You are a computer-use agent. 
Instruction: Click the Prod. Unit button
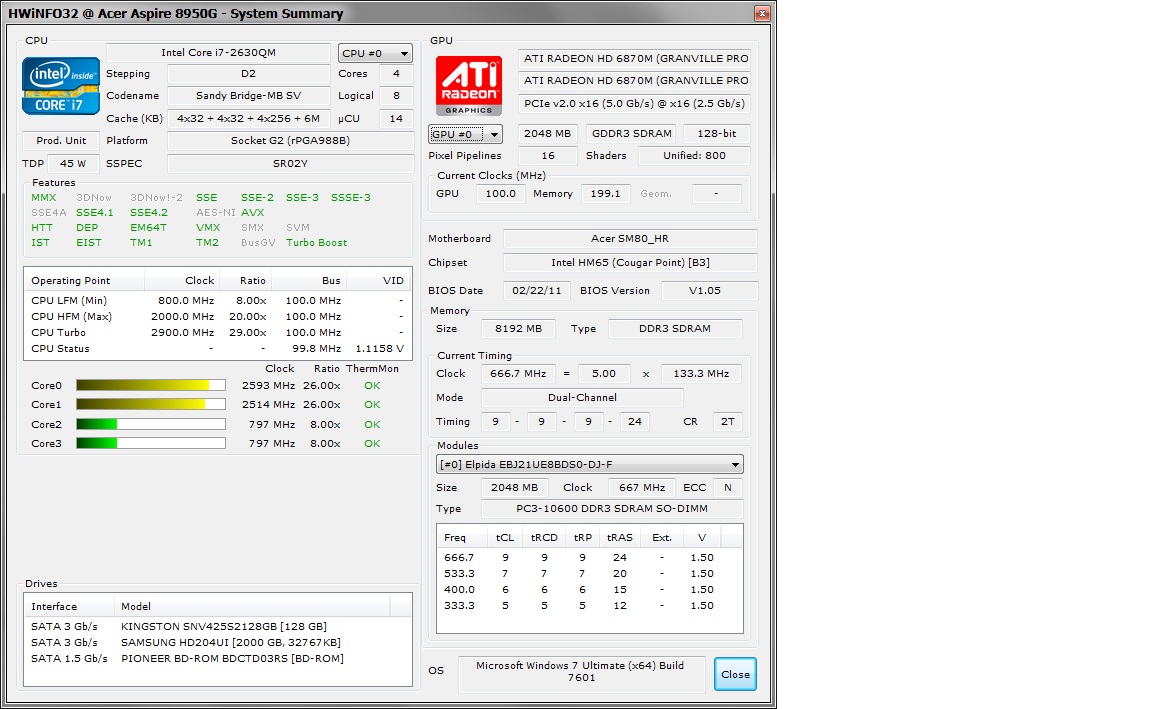61,140
